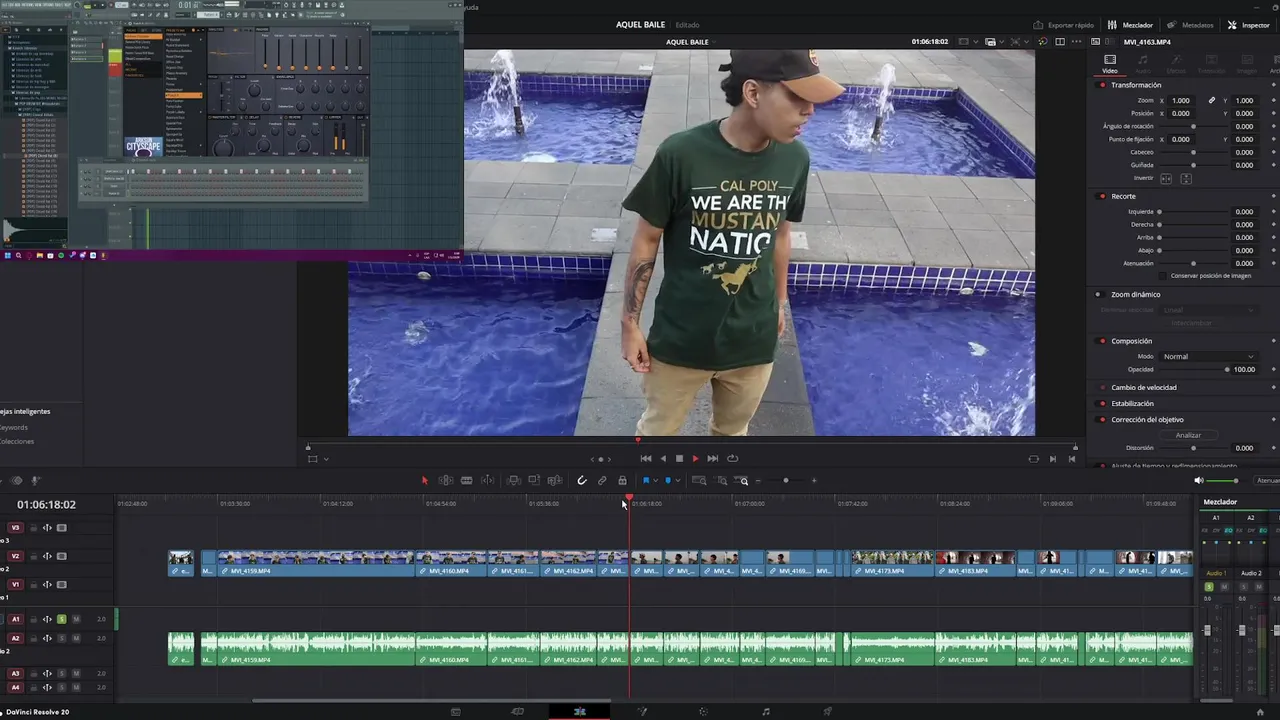Click the V3 track destination button
Screen dimensions: 1280x720
pos(15,528)
